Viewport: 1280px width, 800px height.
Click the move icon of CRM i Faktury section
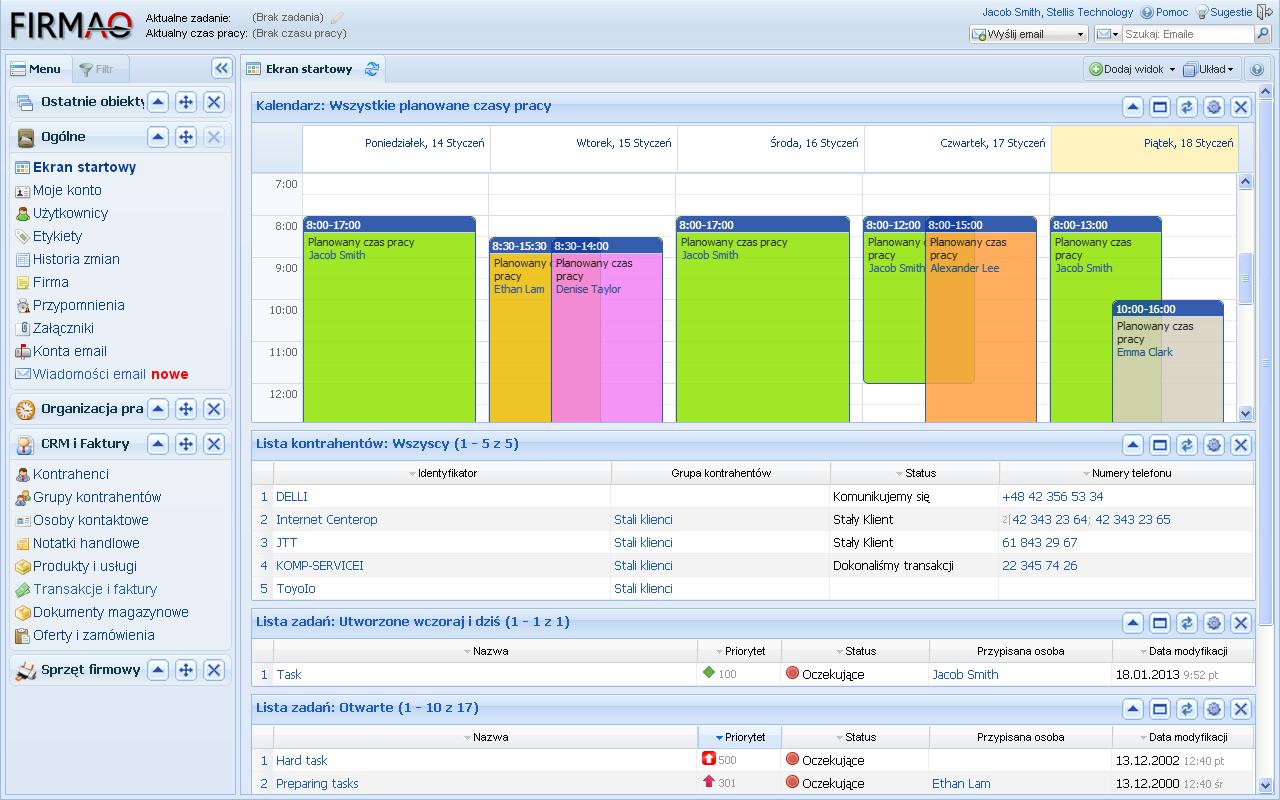pos(186,444)
